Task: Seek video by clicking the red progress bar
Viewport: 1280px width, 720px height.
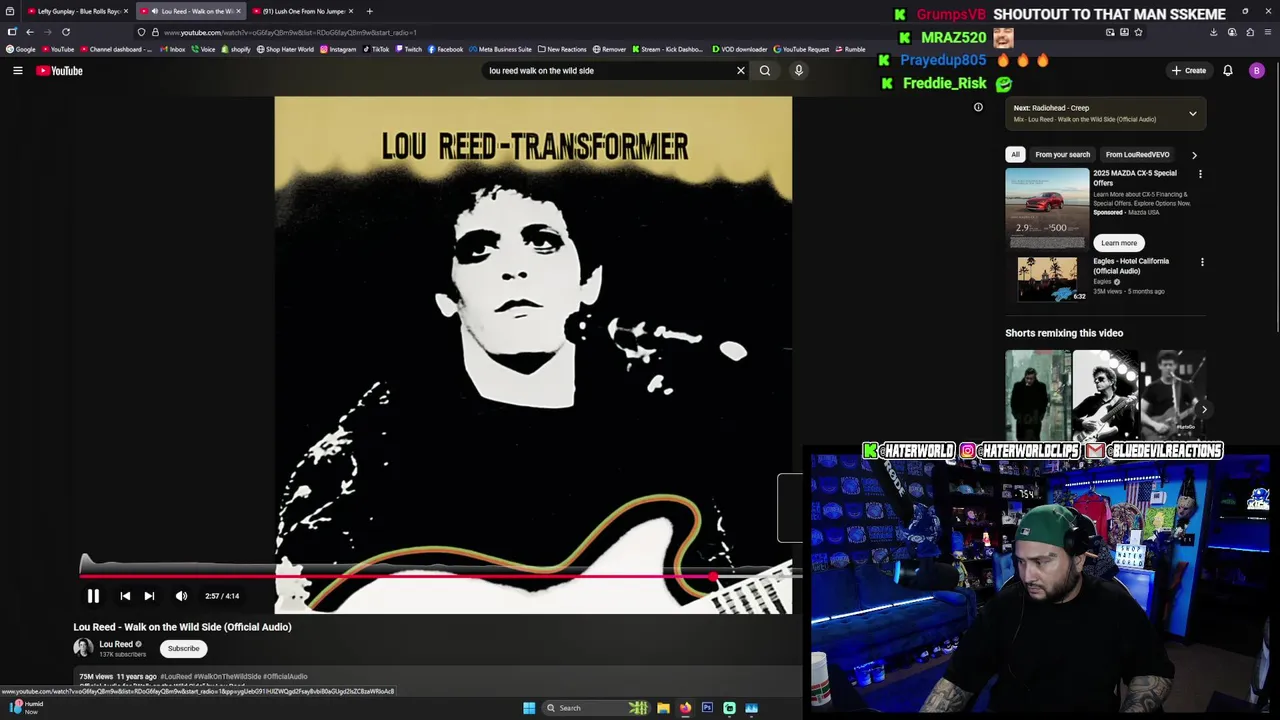Action: click(x=395, y=576)
